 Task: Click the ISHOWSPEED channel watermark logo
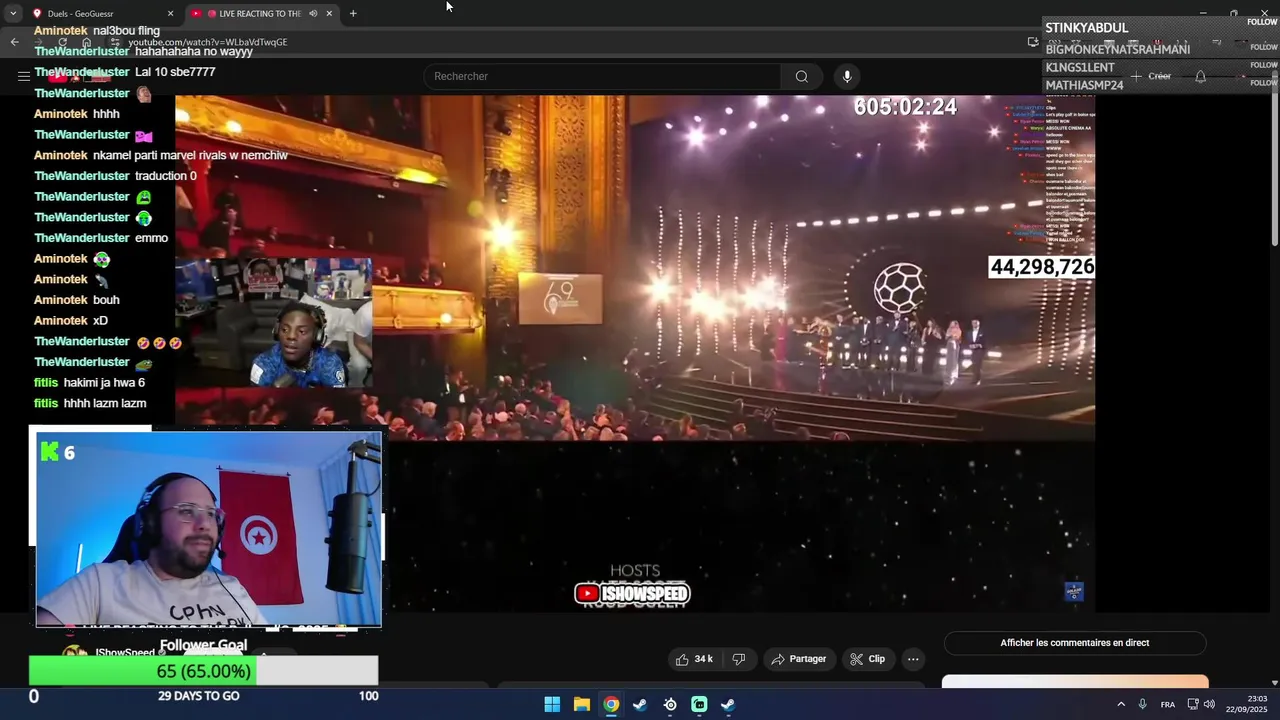(632, 594)
